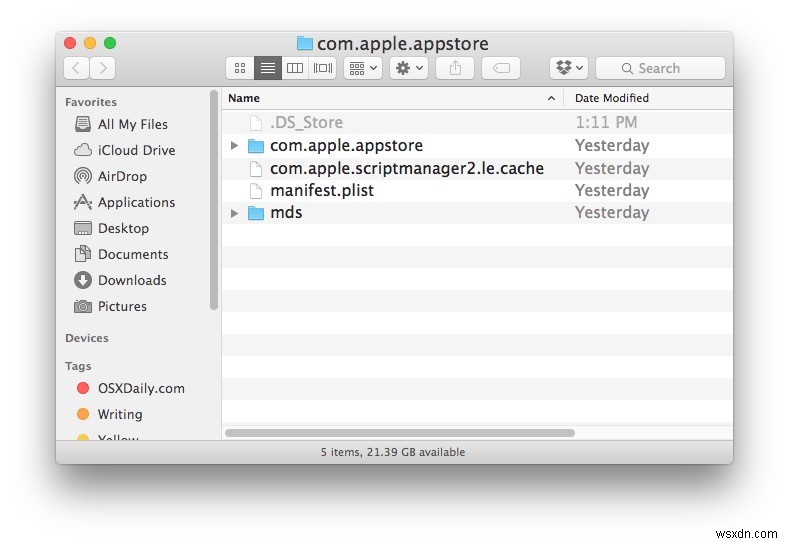Viewport: 789px width, 544px height.
Task: Switch to icon view
Action: [240, 68]
